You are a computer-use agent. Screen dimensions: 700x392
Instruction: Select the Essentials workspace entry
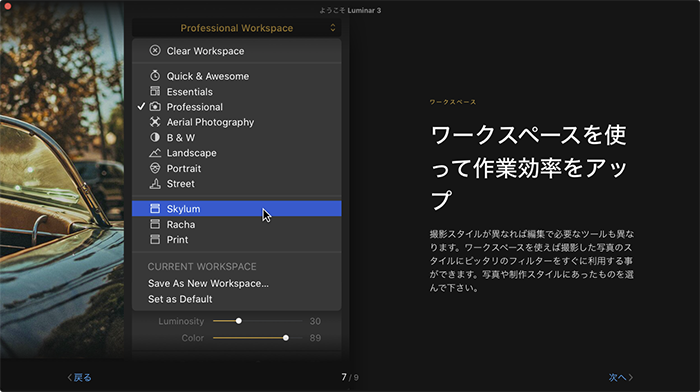(237, 92)
